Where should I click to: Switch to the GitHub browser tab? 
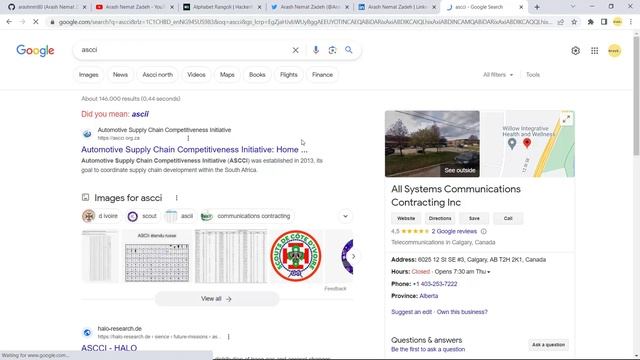47,7
